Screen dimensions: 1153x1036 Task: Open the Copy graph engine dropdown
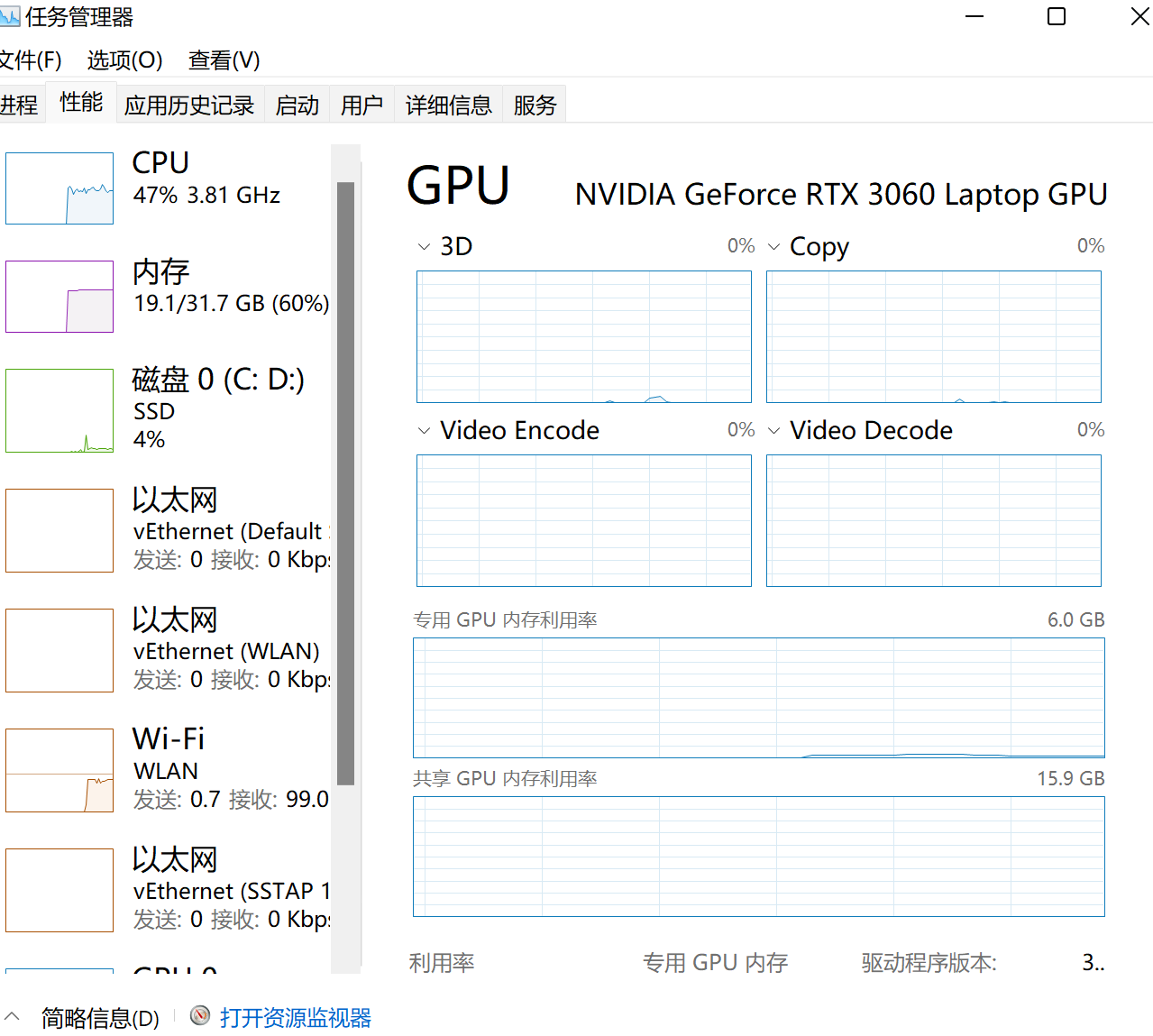[x=774, y=247]
